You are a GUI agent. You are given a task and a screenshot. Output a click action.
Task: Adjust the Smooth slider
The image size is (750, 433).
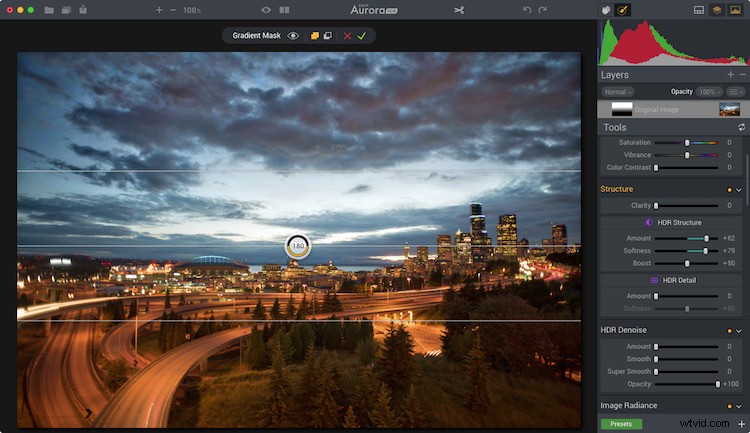[686, 359]
